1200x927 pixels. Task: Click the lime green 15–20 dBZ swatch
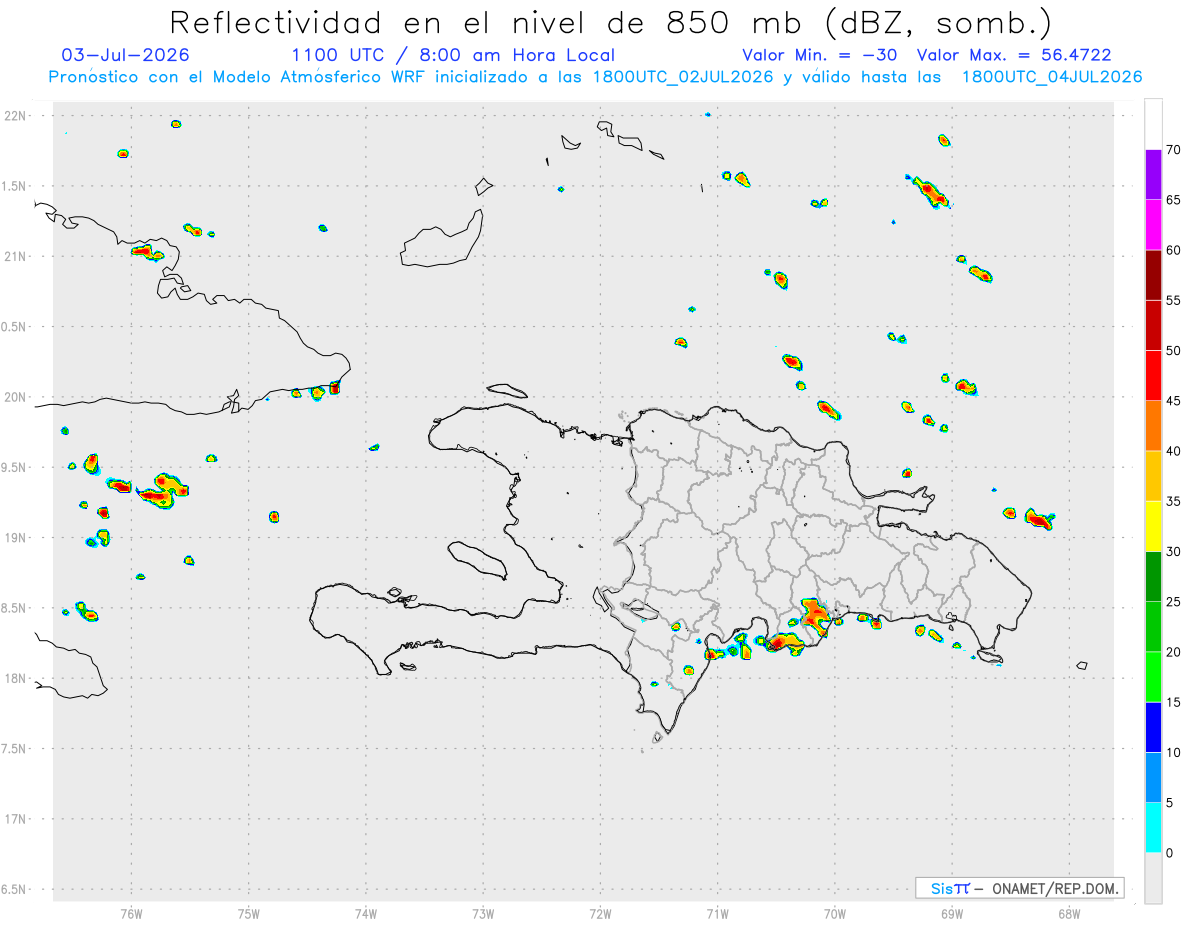pos(1153,677)
